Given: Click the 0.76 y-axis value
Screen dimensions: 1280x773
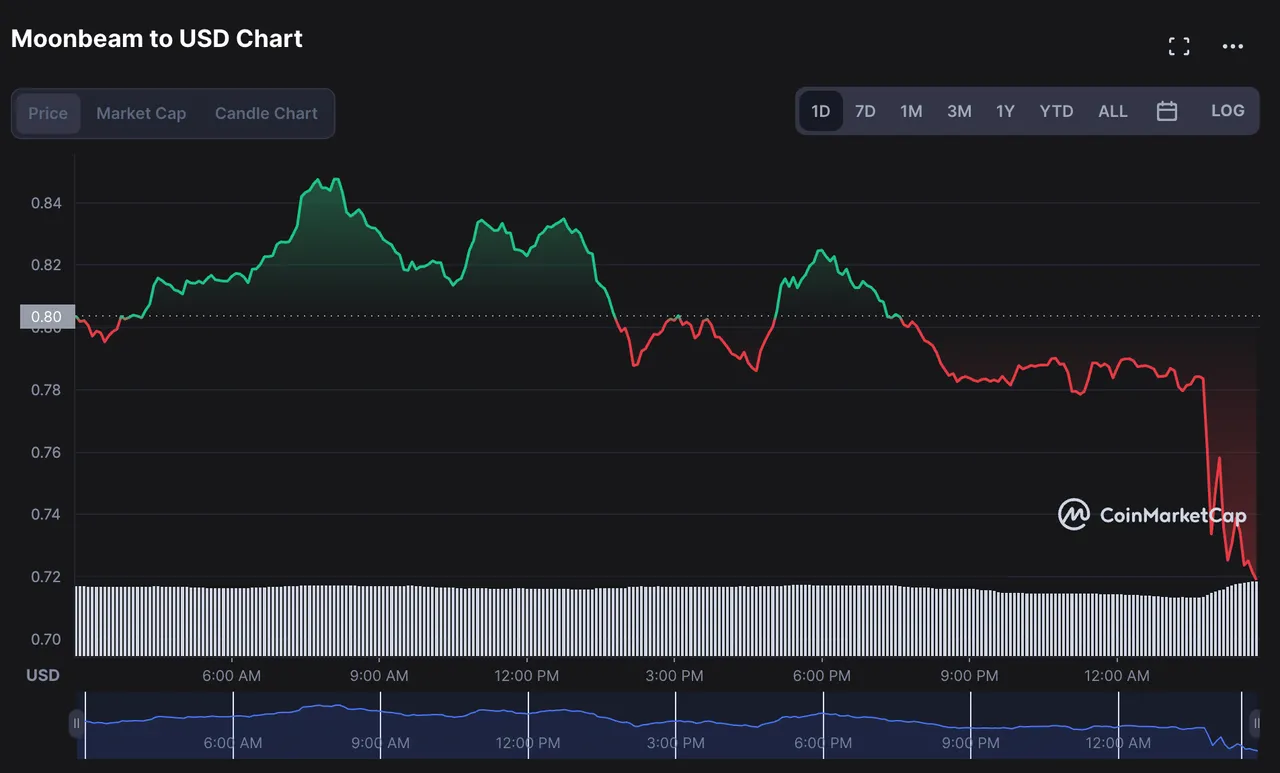Looking at the screenshot, I should [46, 452].
